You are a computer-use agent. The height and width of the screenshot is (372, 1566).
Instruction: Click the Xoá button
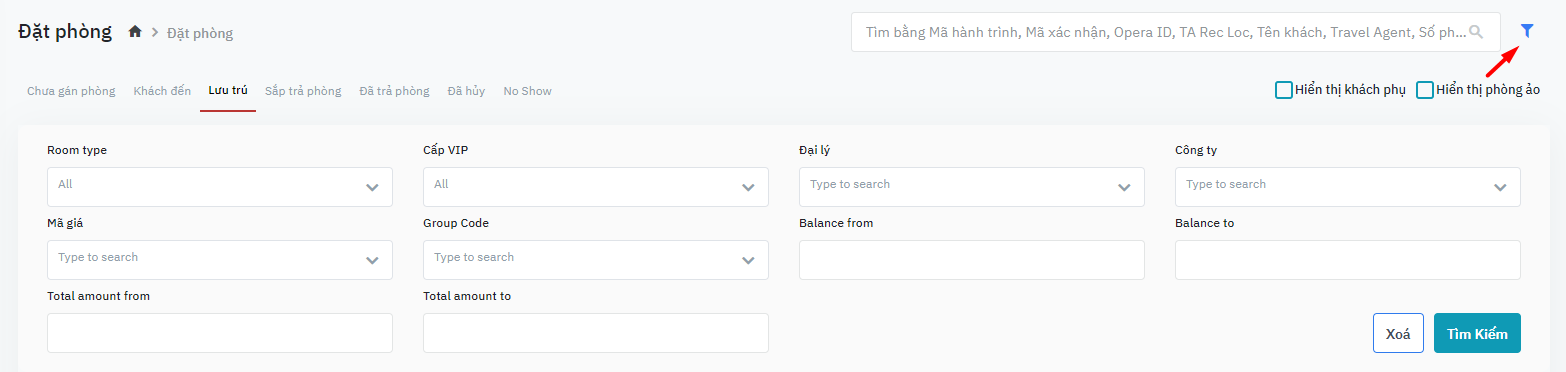(x=1398, y=333)
